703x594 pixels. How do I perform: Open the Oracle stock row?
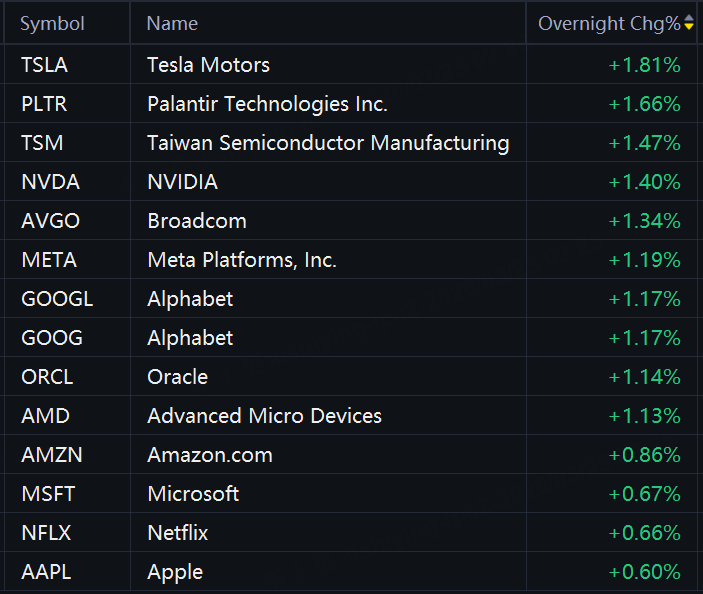(x=177, y=377)
